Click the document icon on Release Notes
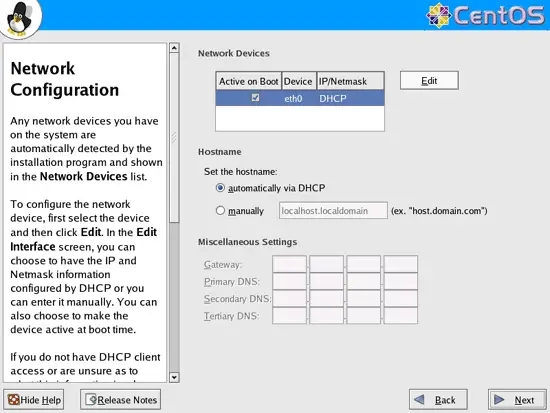This screenshot has width=550, height=413. click(91, 399)
